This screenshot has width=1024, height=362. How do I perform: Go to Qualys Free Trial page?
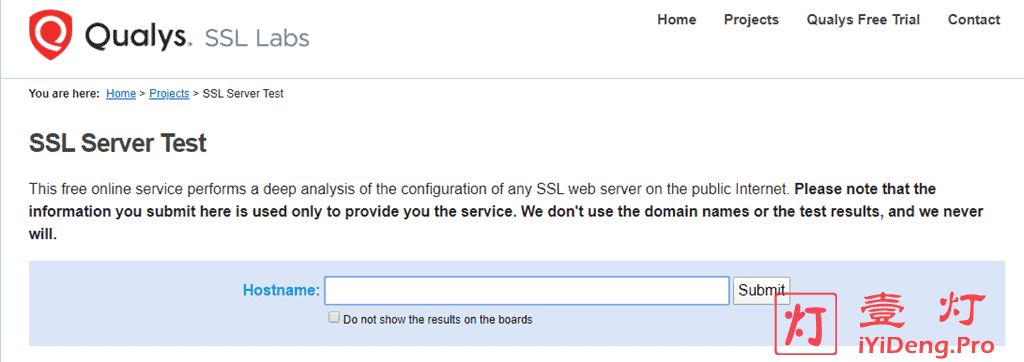(863, 20)
